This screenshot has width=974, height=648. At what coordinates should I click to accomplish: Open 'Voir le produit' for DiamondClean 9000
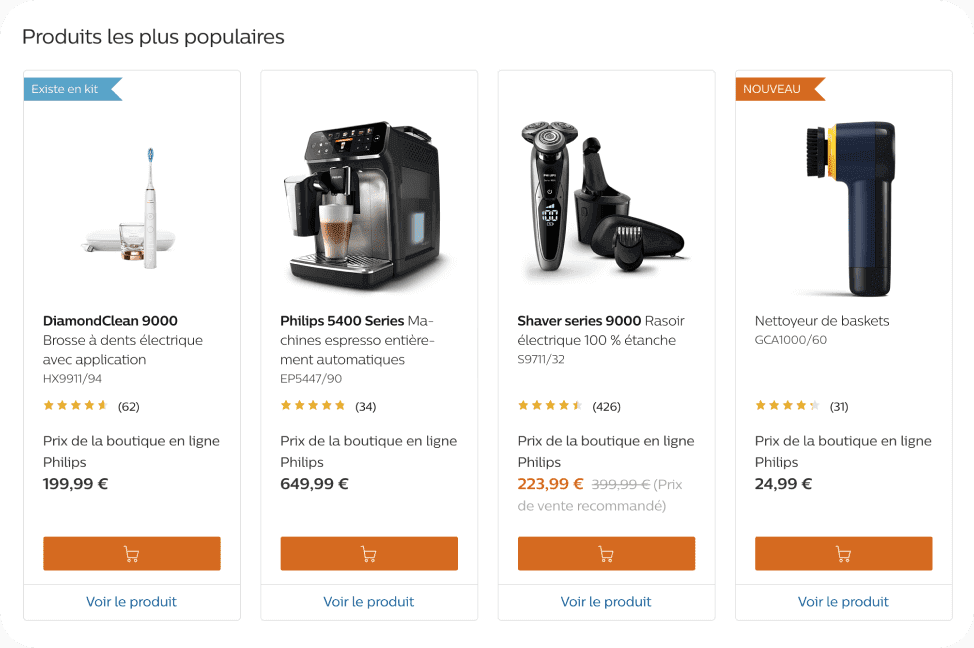pyautogui.click(x=131, y=601)
